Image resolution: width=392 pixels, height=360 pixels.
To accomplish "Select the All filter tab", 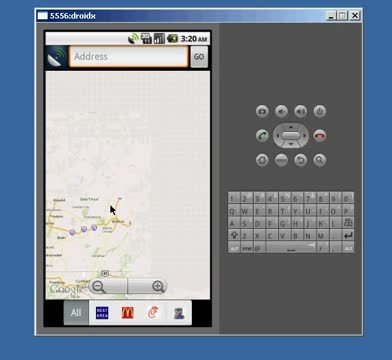I will click(x=76, y=313).
